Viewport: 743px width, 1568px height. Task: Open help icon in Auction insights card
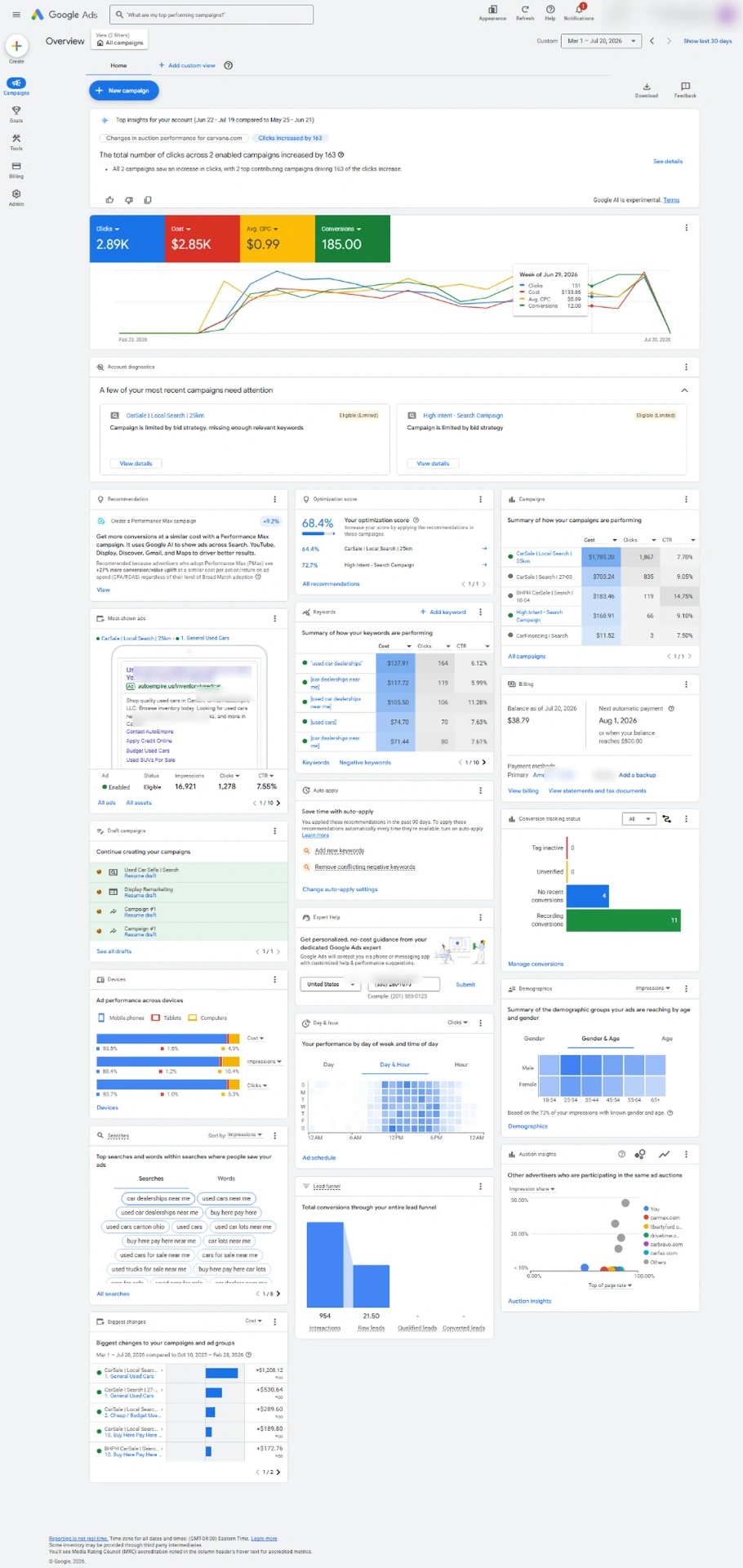(622, 1154)
